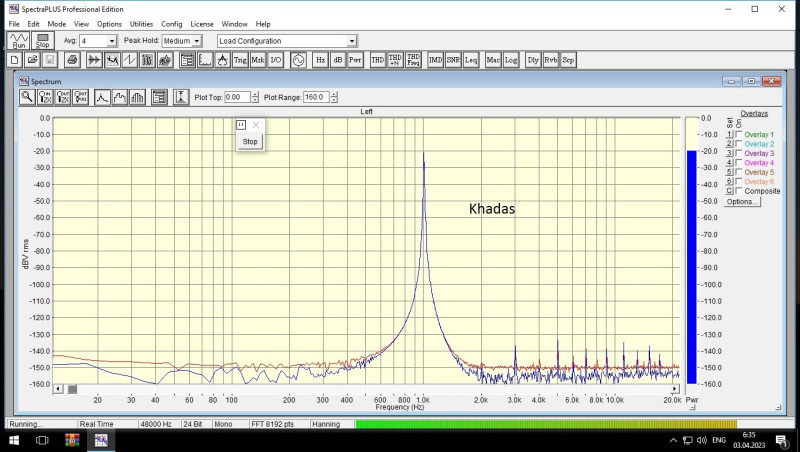
Task: Click the dB utility button
Action: tap(338, 60)
